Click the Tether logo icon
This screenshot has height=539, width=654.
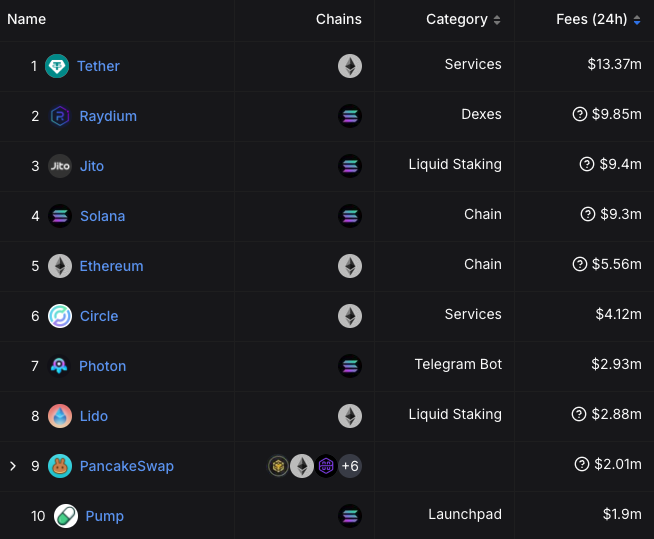(57, 66)
